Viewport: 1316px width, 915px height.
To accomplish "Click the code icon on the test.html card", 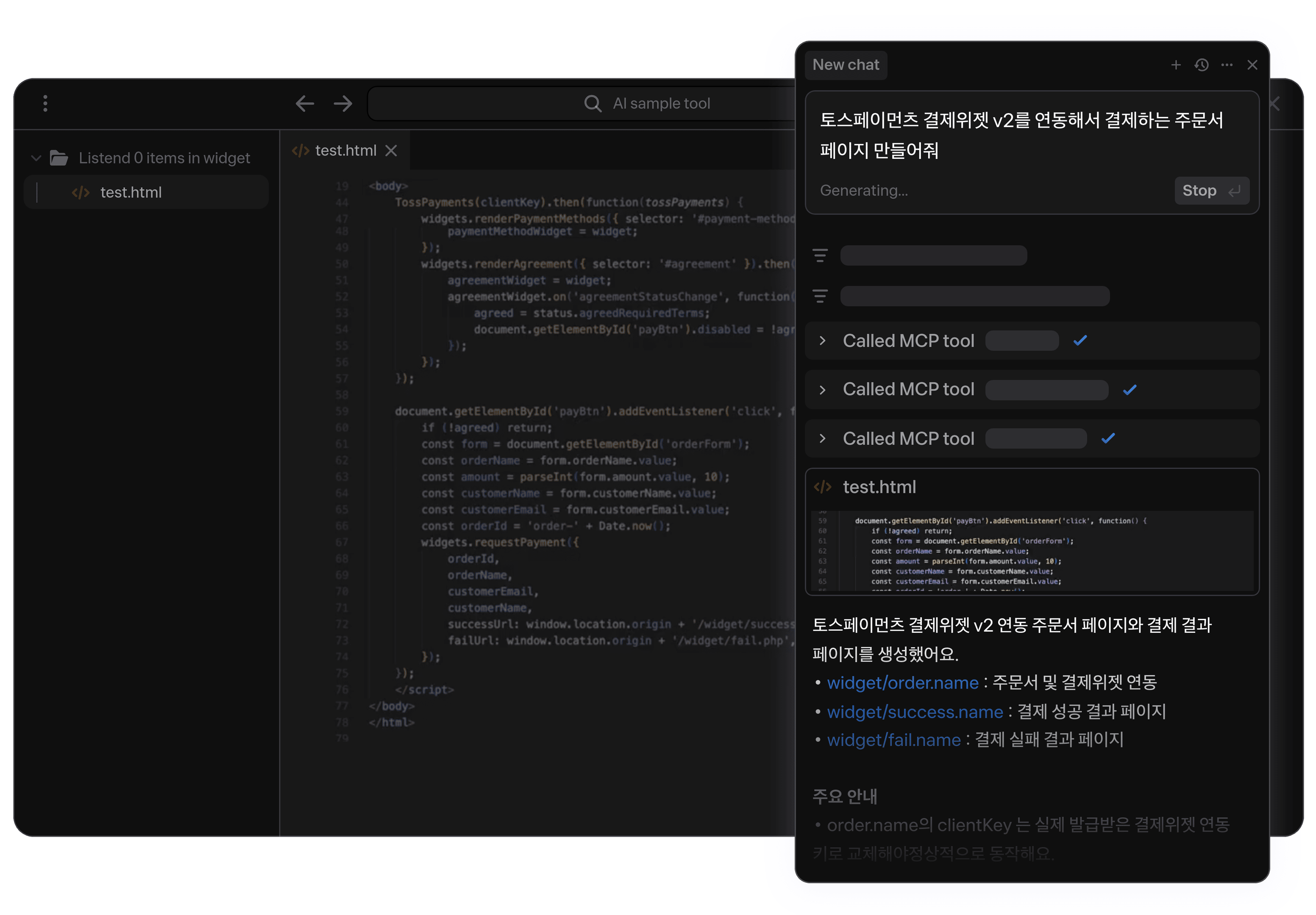I will pos(823,486).
